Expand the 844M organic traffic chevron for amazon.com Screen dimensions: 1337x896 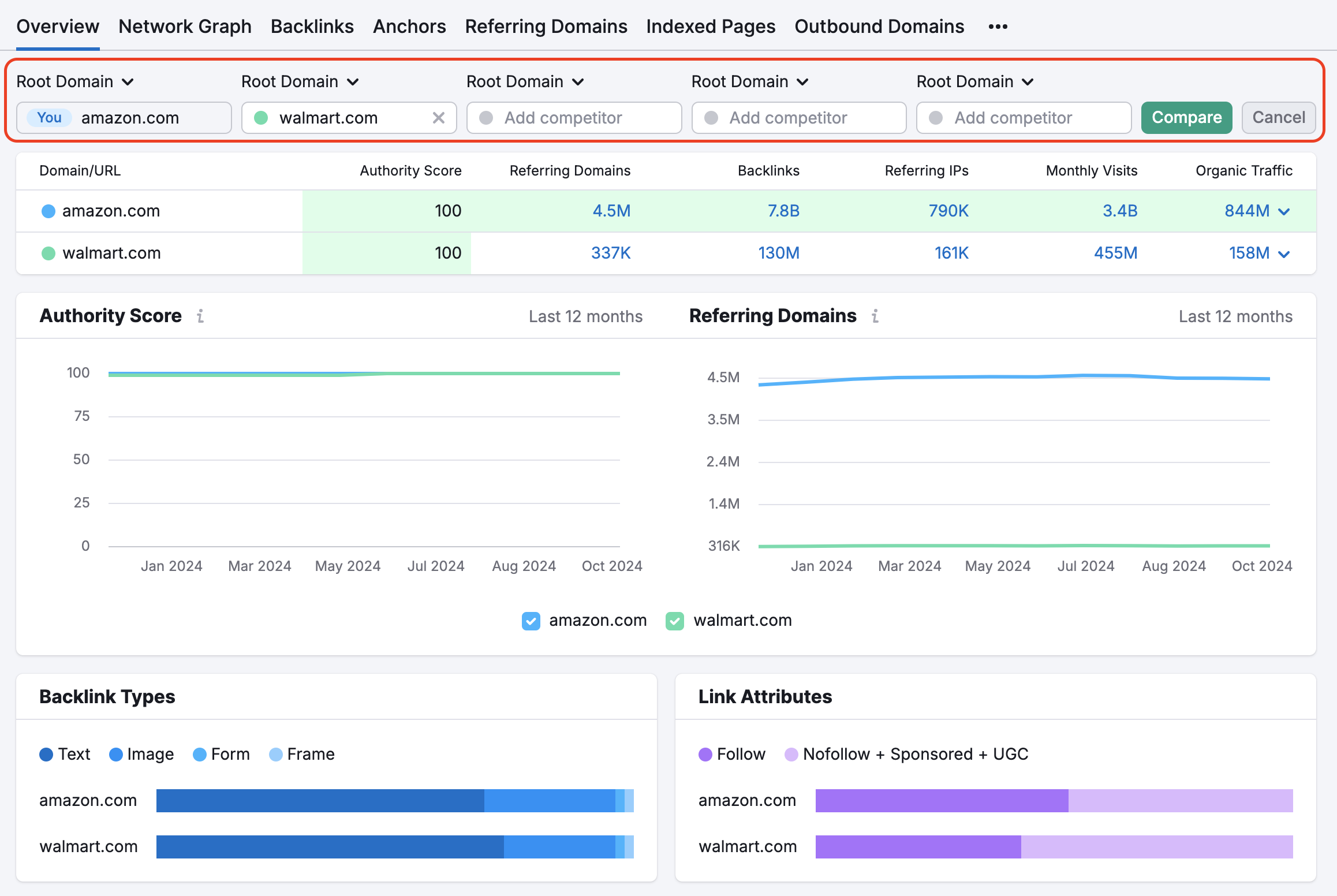[x=1284, y=211]
